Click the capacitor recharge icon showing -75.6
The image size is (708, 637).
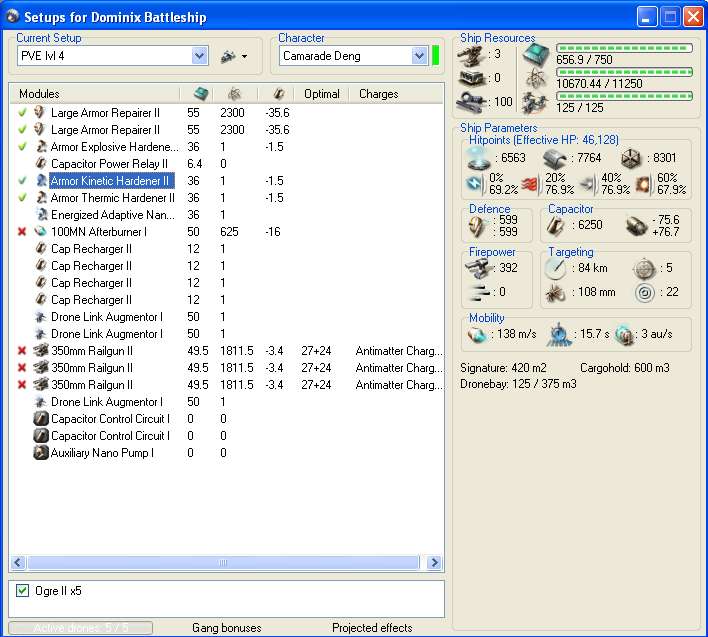(637, 226)
